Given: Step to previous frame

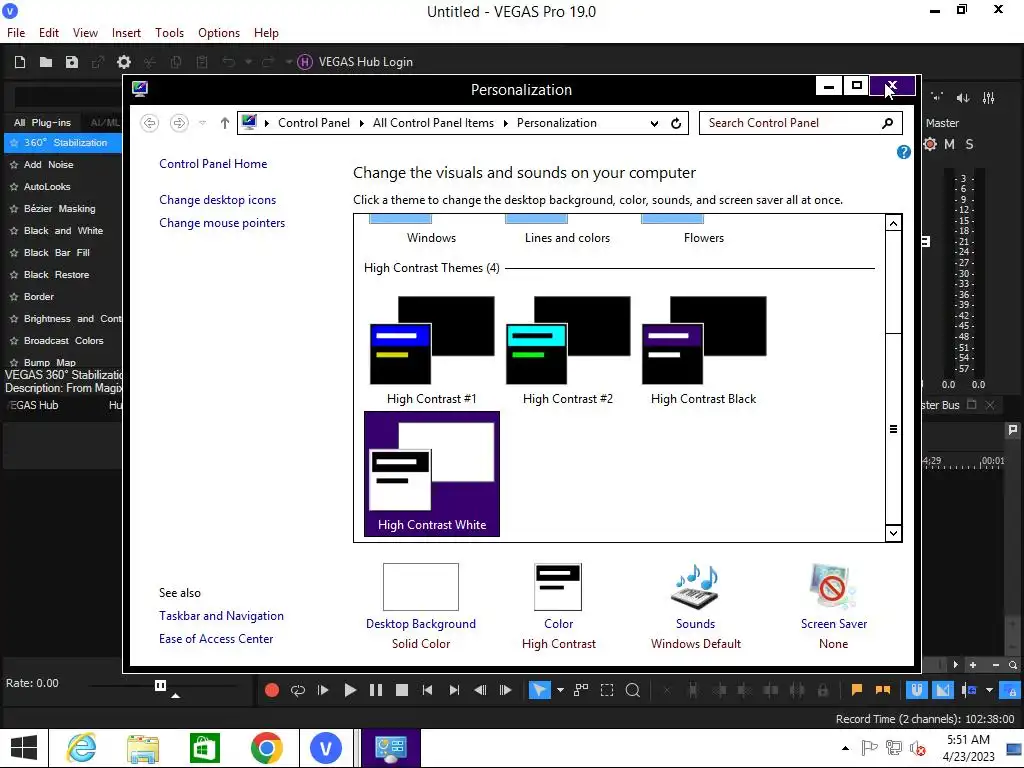Looking at the screenshot, I should pyautogui.click(x=480, y=690).
